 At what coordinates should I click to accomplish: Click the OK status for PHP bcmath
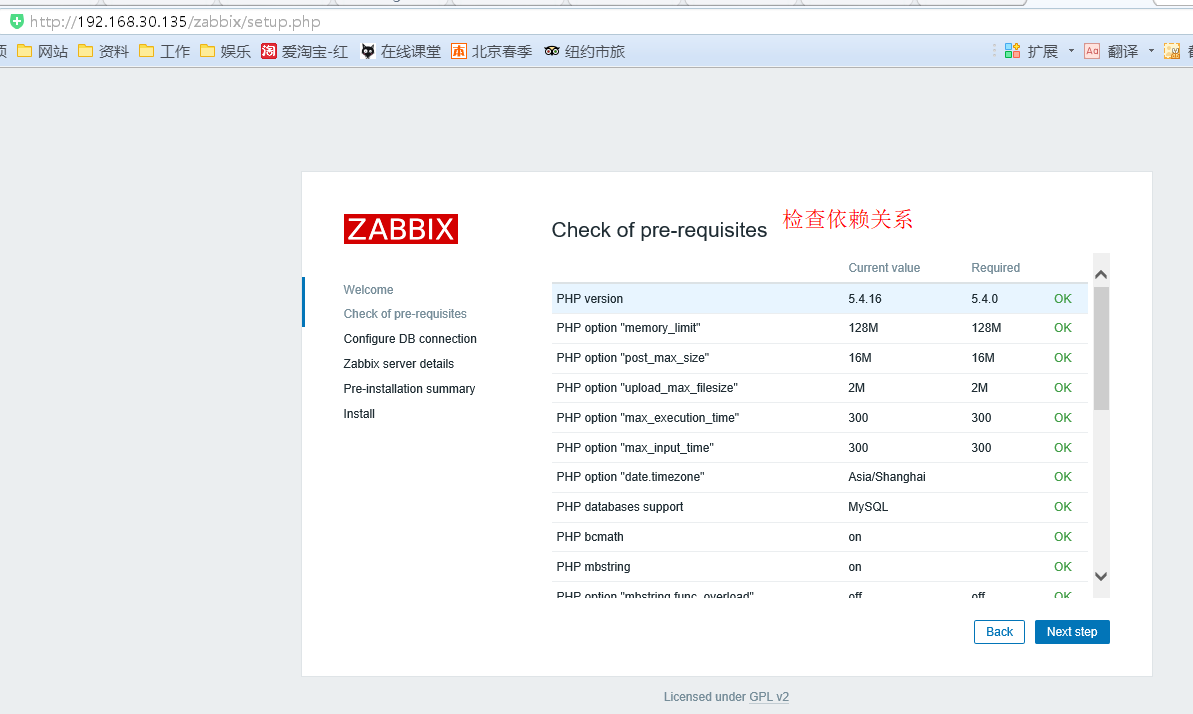[x=1063, y=537]
